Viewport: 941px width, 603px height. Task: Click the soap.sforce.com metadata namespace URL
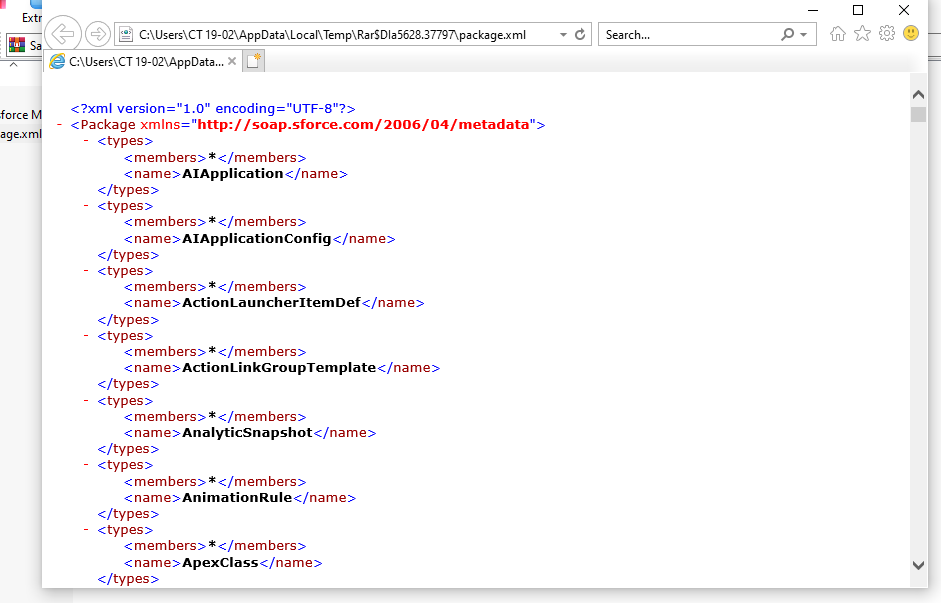click(x=363, y=125)
